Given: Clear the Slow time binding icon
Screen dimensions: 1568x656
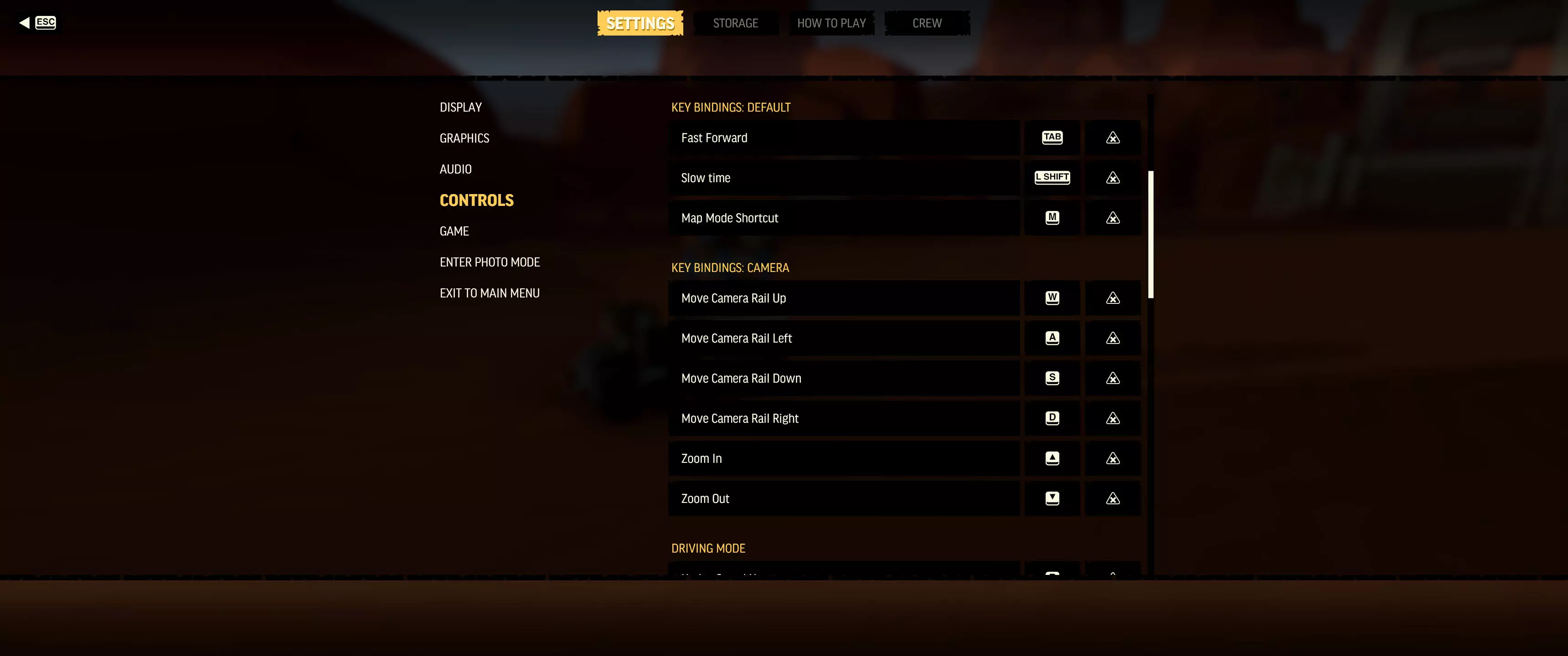Looking at the screenshot, I should 1113,178.
